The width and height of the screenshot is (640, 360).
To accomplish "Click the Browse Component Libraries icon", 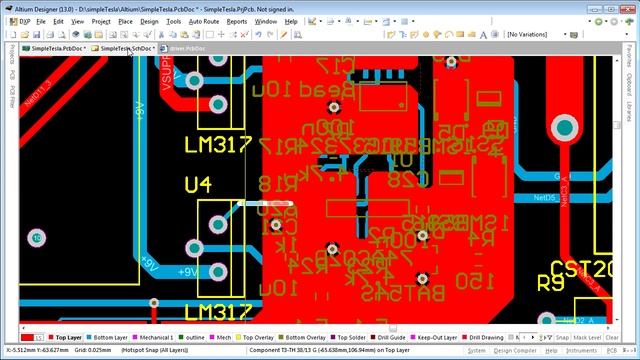I will (x=298, y=35).
